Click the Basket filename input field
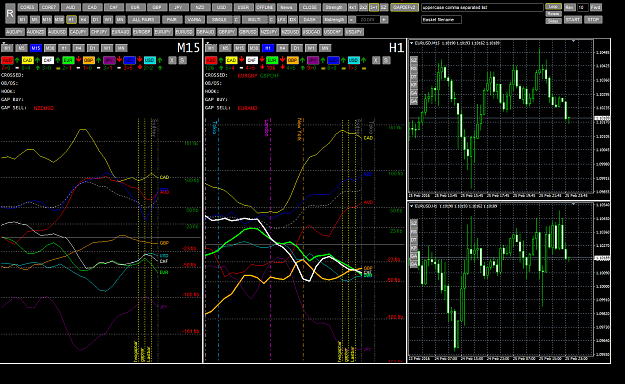The height and width of the screenshot is (384, 625). pos(441,20)
